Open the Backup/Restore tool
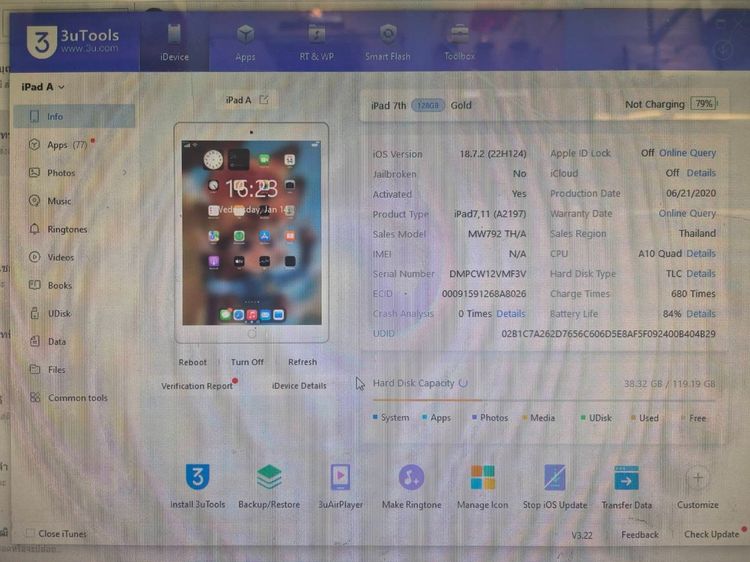Viewport: 750px width, 562px height. pos(269,478)
